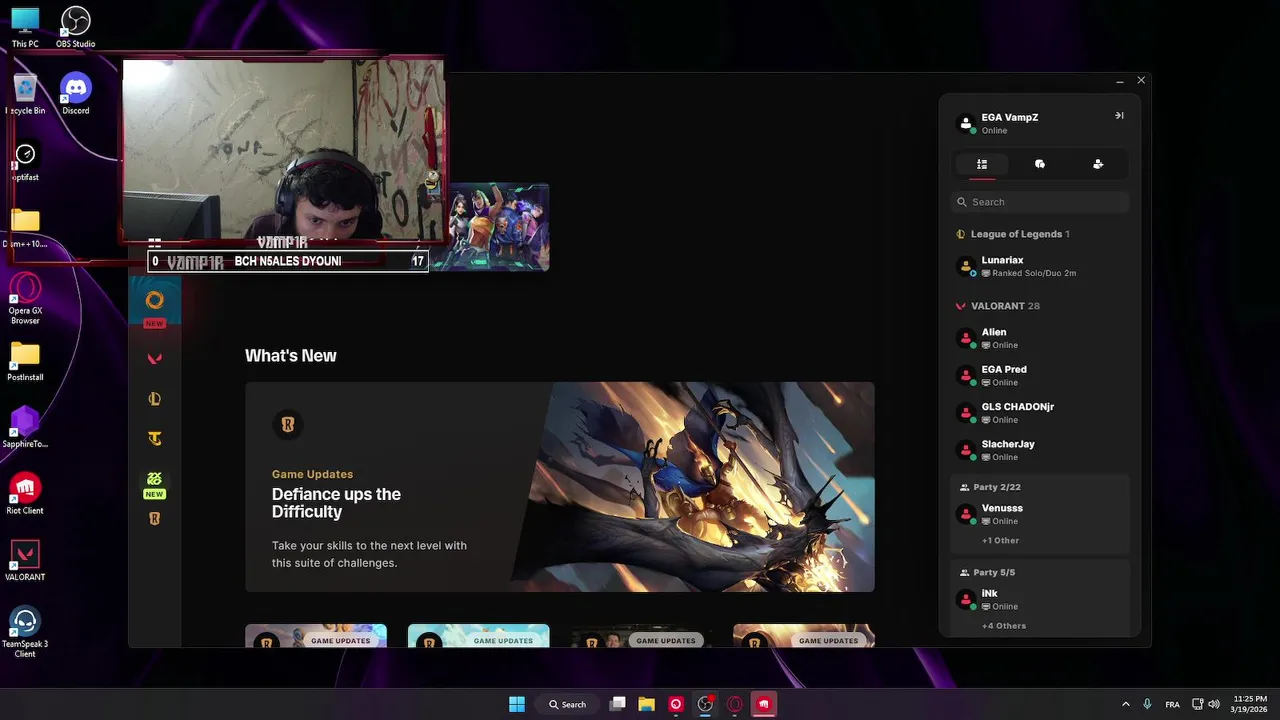Open the PostInstall folder on desktop
The height and width of the screenshot is (720, 1280).
tap(25, 361)
